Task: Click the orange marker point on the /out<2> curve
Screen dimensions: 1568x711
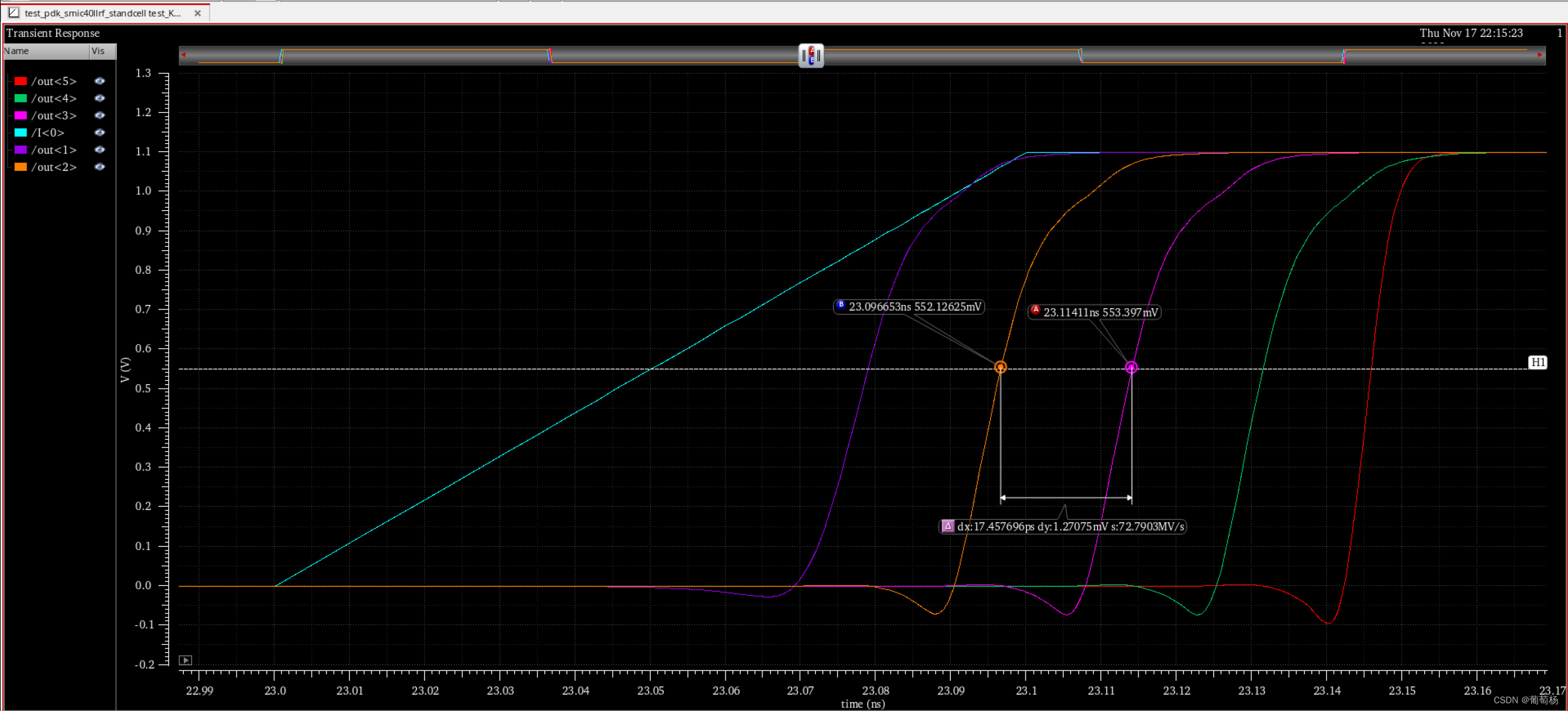Action: 1000,367
